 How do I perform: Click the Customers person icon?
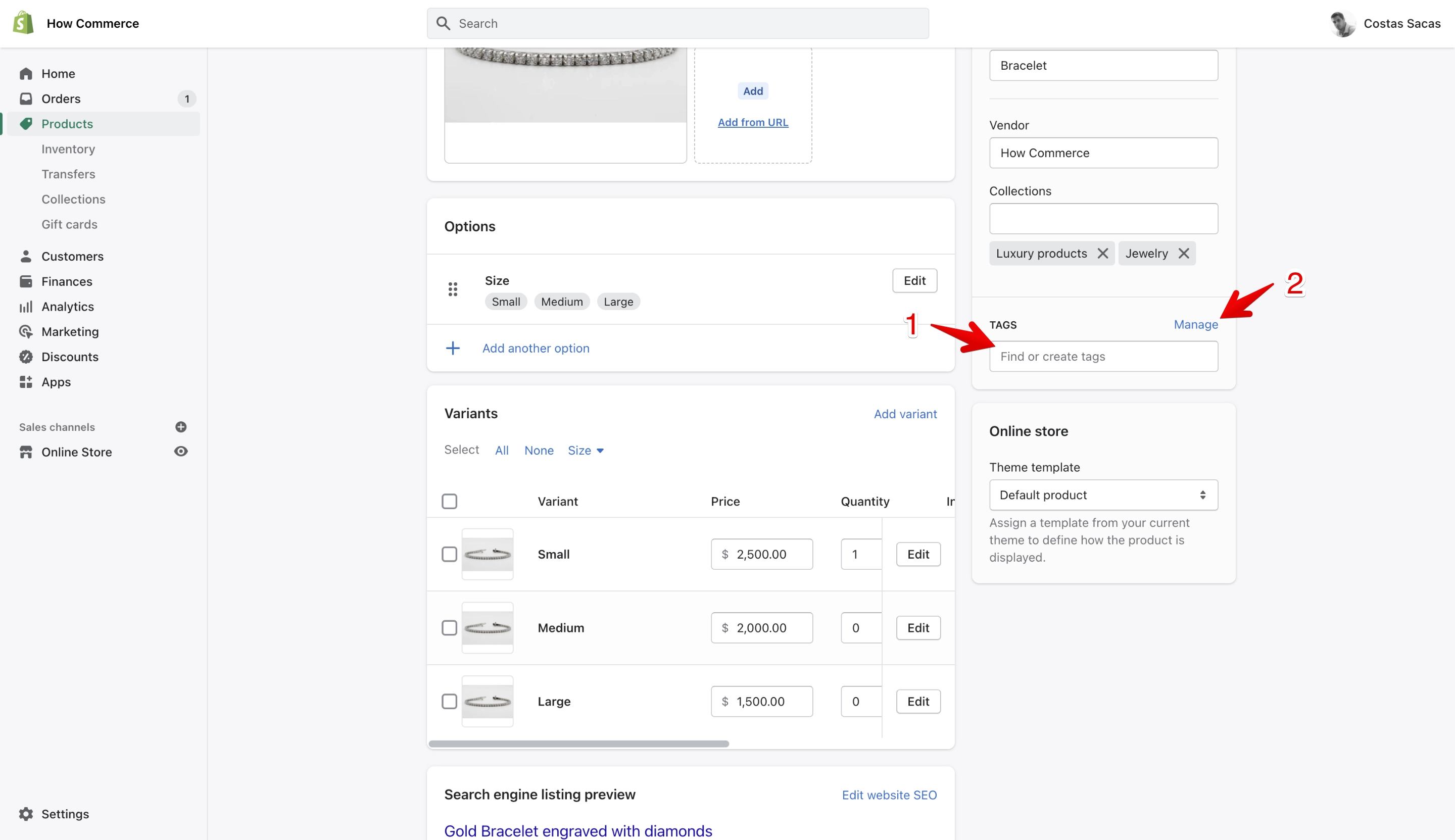click(x=26, y=256)
